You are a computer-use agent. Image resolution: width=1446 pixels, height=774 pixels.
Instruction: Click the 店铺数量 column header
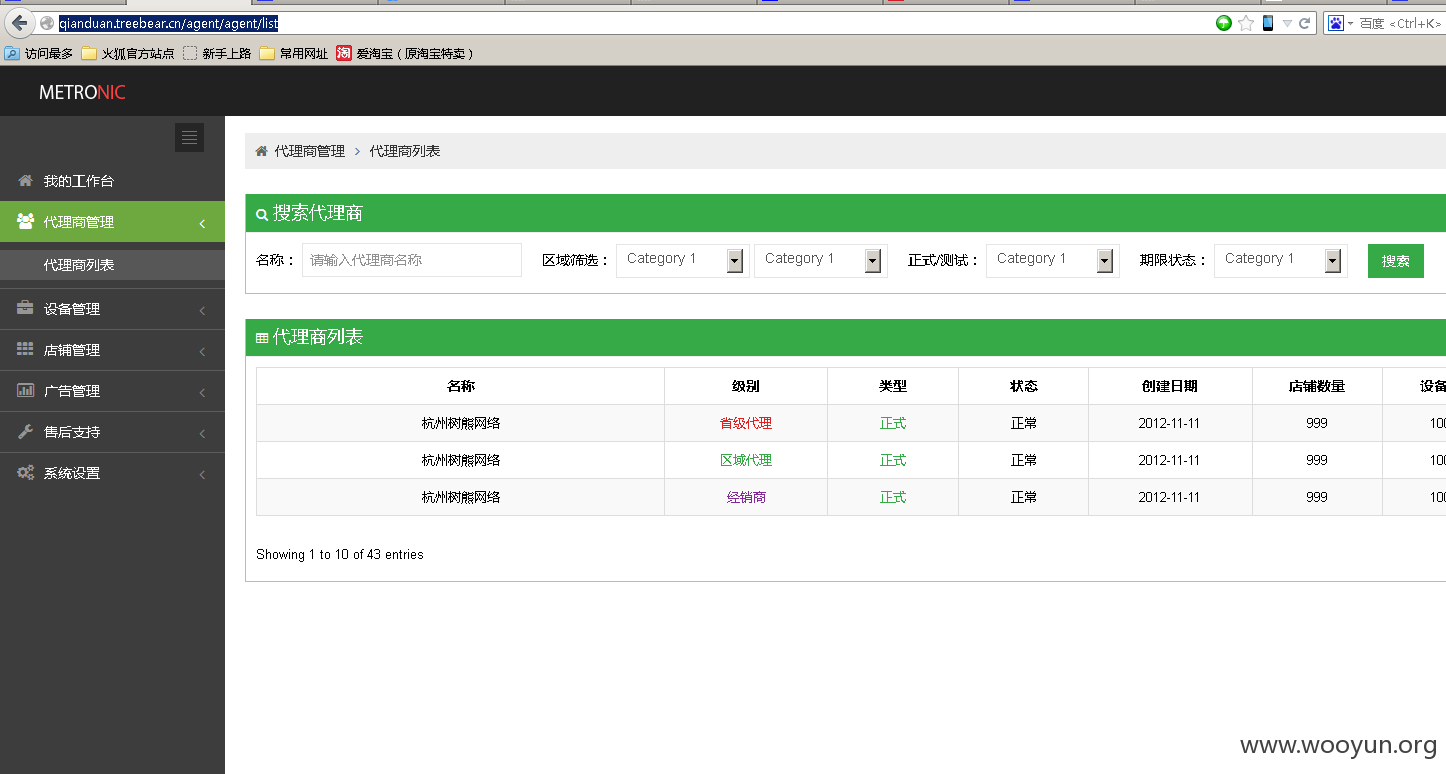pyautogui.click(x=1317, y=386)
